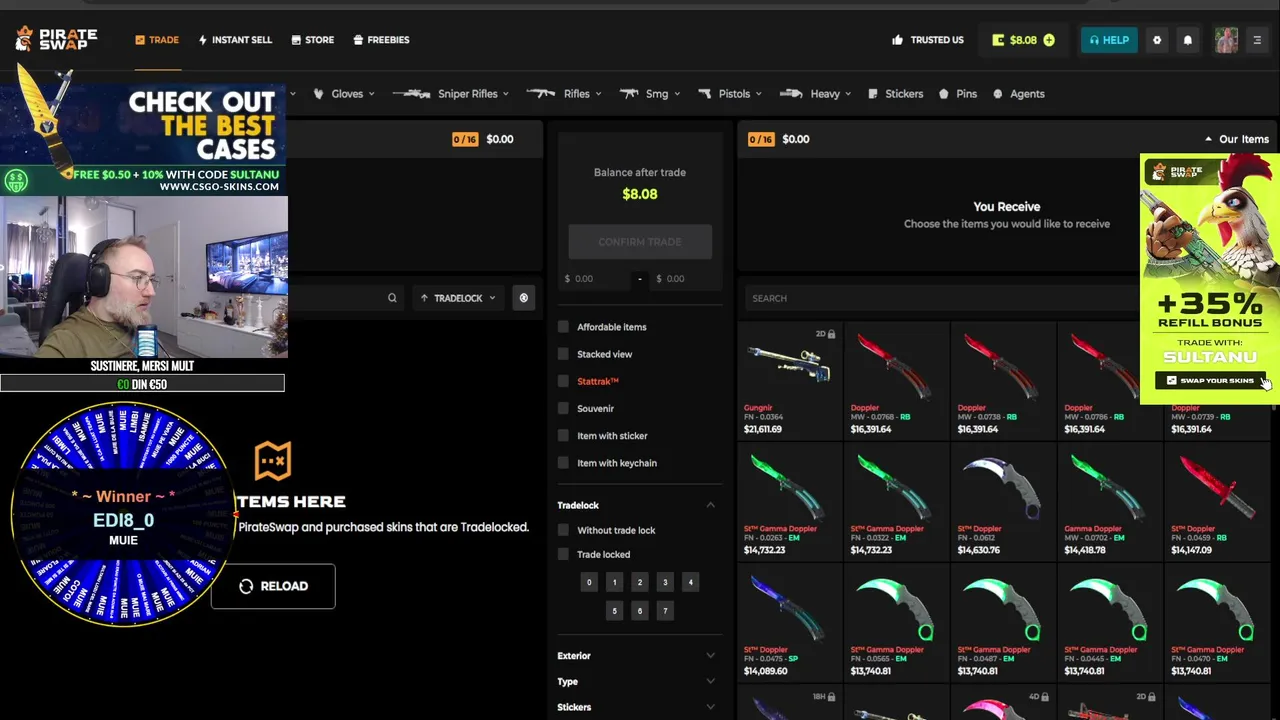Click the Confirm Trade button
Image resolution: width=1280 pixels, height=720 pixels.
tap(640, 242)
